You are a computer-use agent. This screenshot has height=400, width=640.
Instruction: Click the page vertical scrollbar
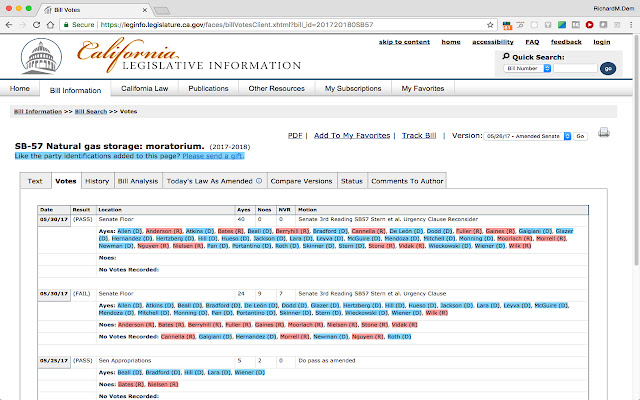click(x=637, y=151)
